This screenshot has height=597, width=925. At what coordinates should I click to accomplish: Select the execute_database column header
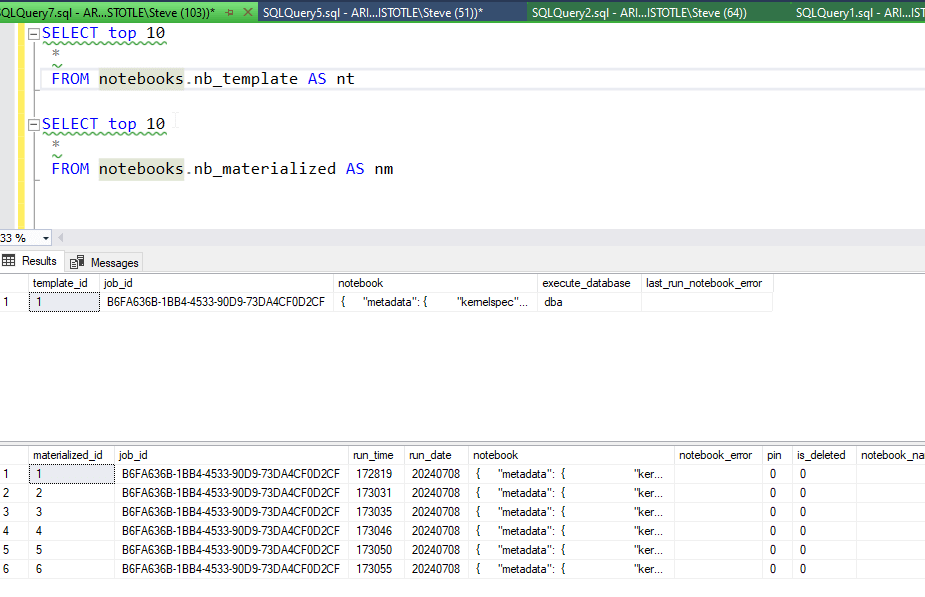[x=589, y=283]
